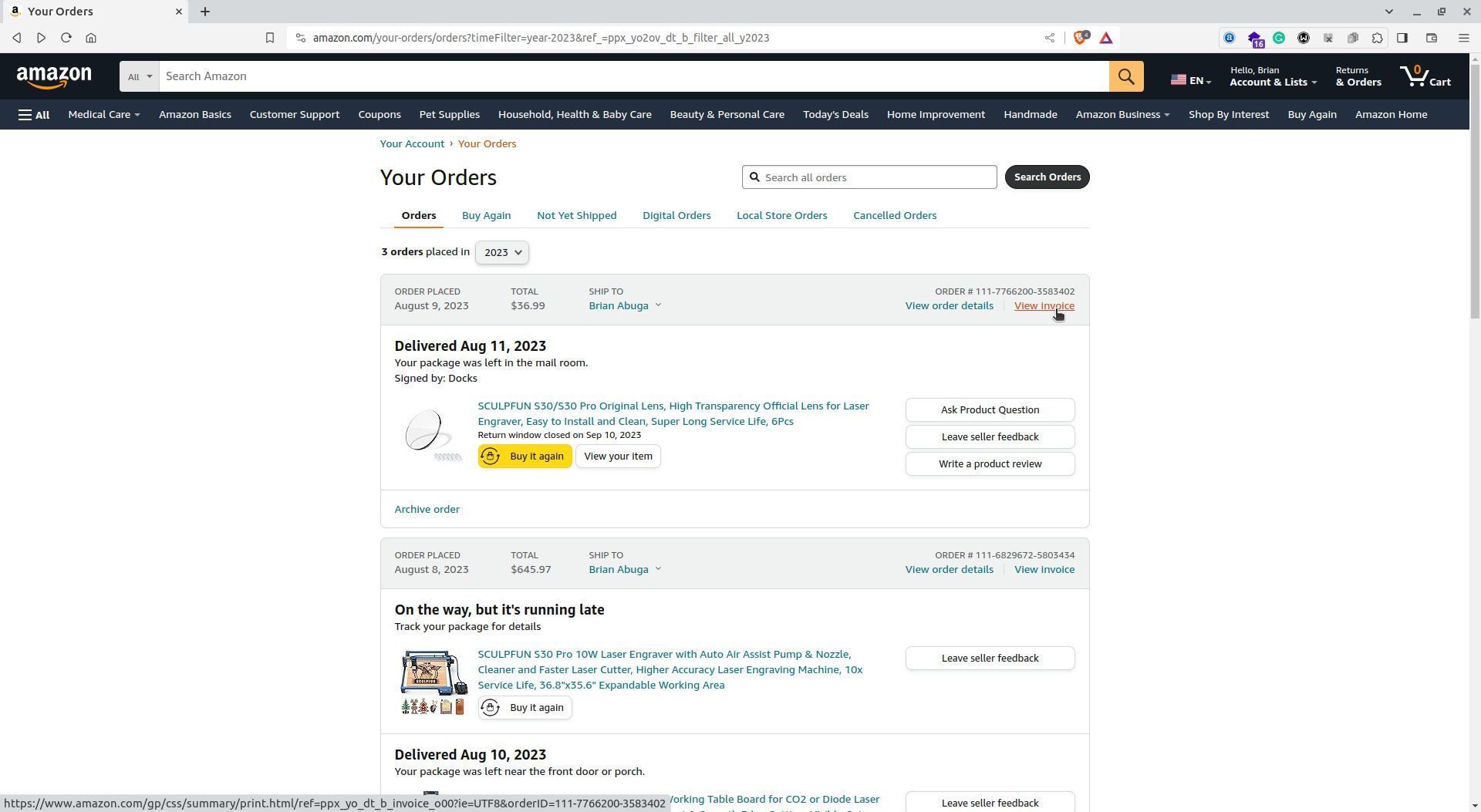The height and width of the screenshot is (812, 1481).
Task: Open the Brave Shields panel
Action: click(x=1080, y=37)
